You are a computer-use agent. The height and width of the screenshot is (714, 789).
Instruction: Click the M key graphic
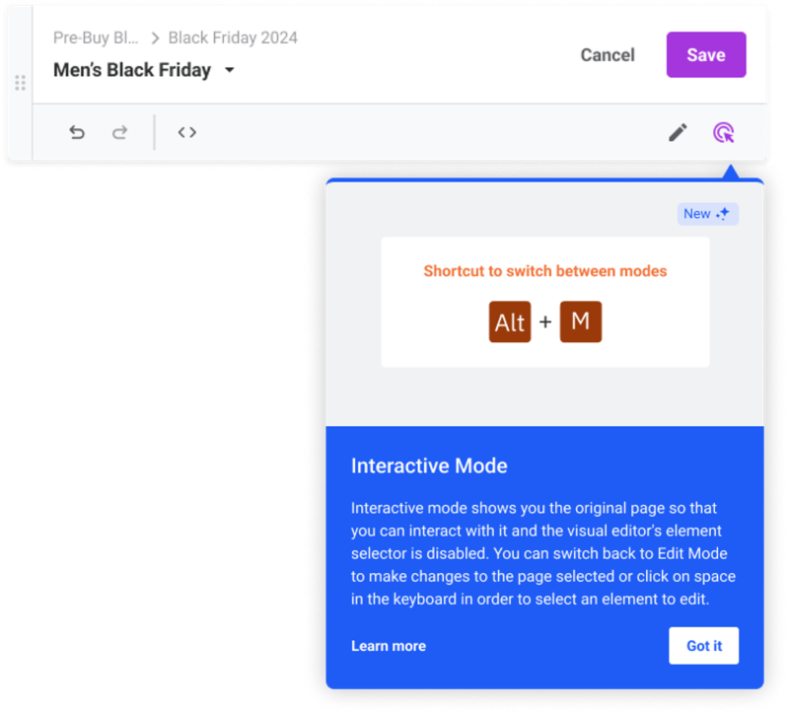click(x=581, y=322)
